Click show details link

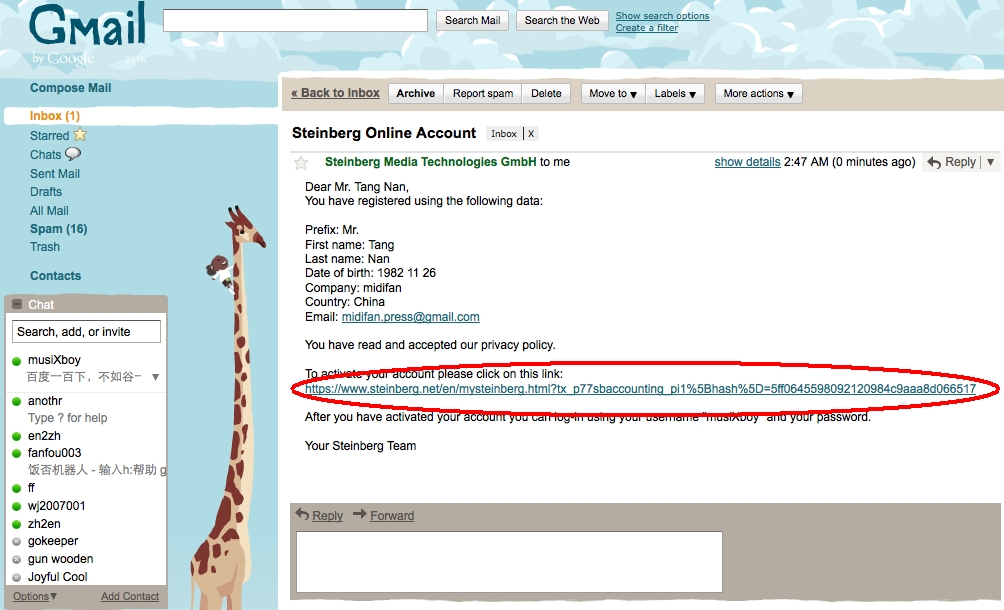click(x=747, y=162)
